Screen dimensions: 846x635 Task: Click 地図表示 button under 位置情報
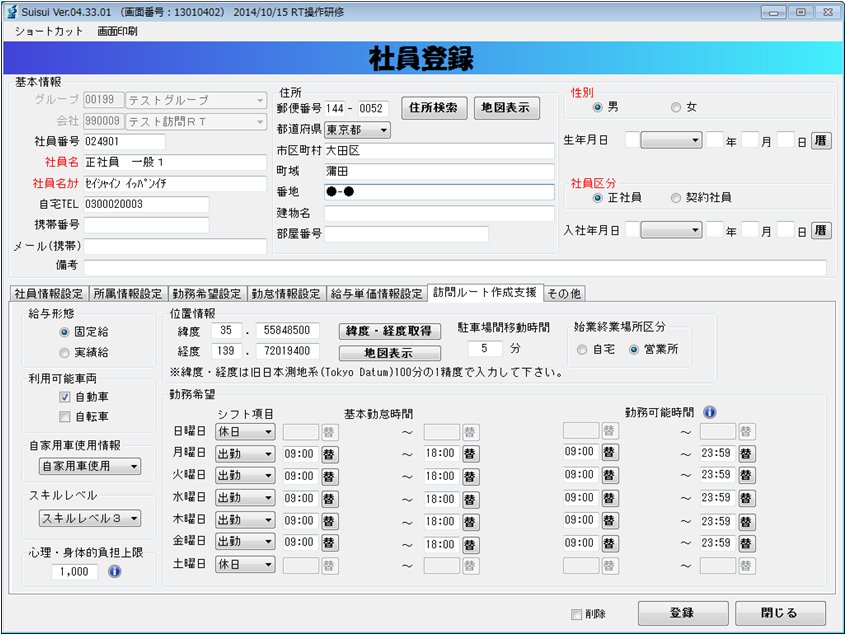(x=389, y=353)
